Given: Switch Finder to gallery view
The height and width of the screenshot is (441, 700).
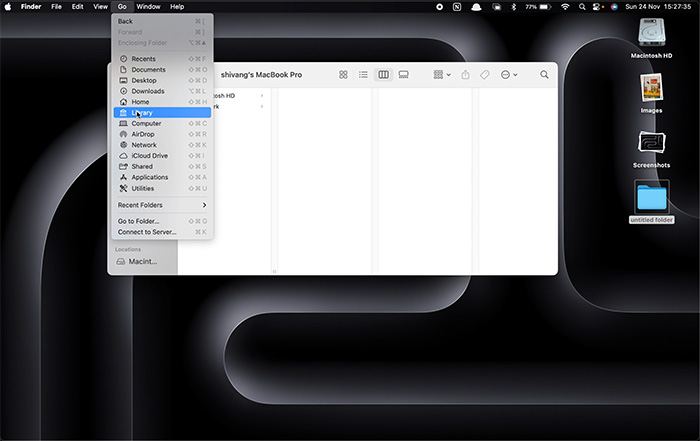Looking at the screenshot, I should pos(403,75).
